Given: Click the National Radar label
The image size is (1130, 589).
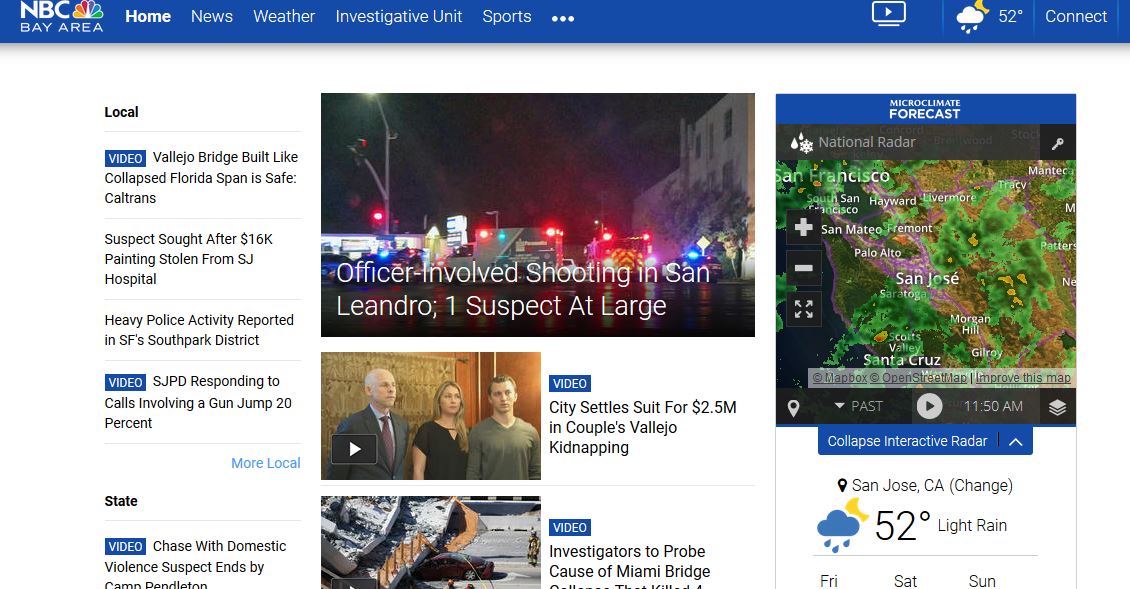Looking at the screenshot, I should click(867, 143).
